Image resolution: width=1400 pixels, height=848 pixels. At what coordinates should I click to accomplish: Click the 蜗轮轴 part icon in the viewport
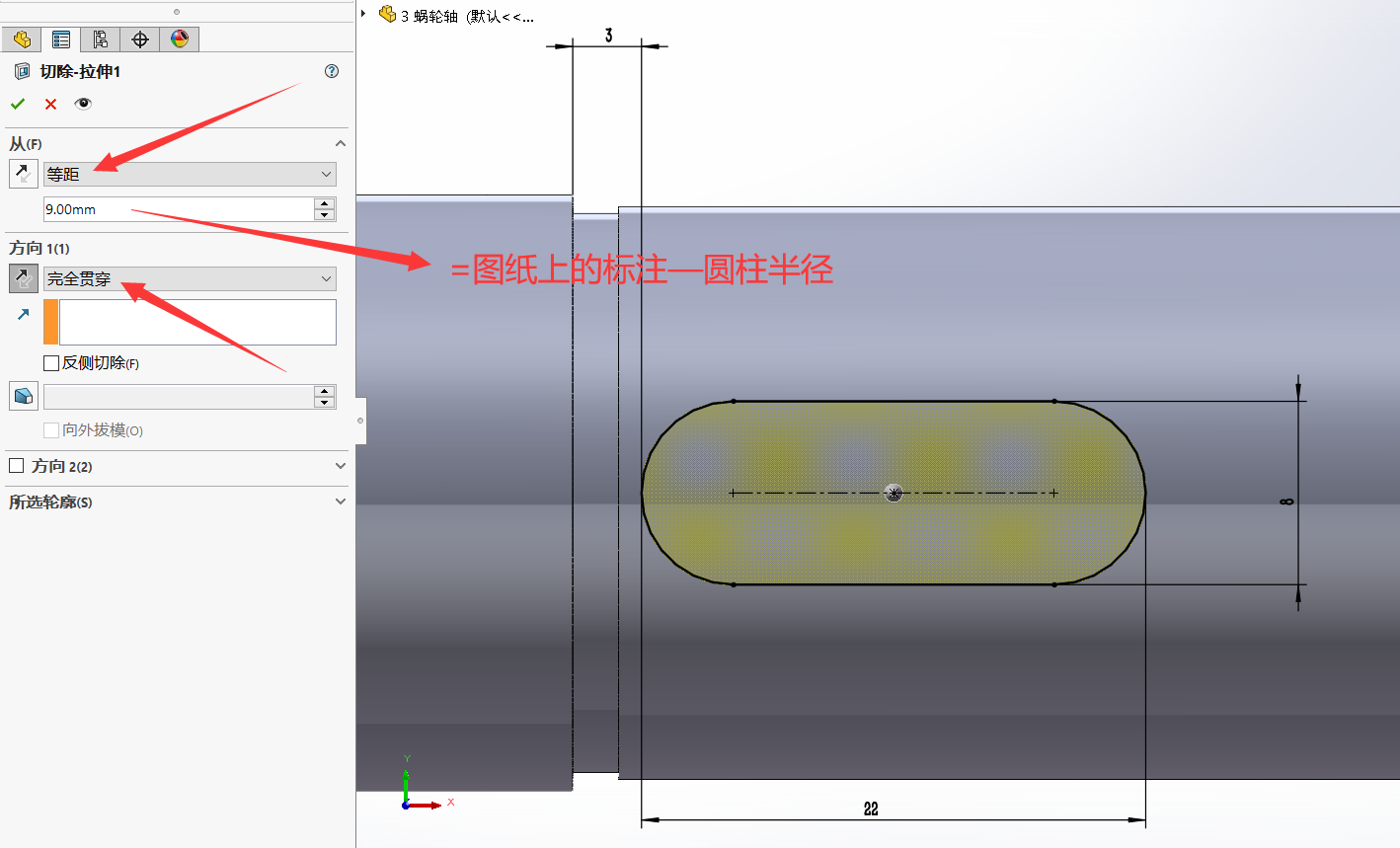point(387,14)
